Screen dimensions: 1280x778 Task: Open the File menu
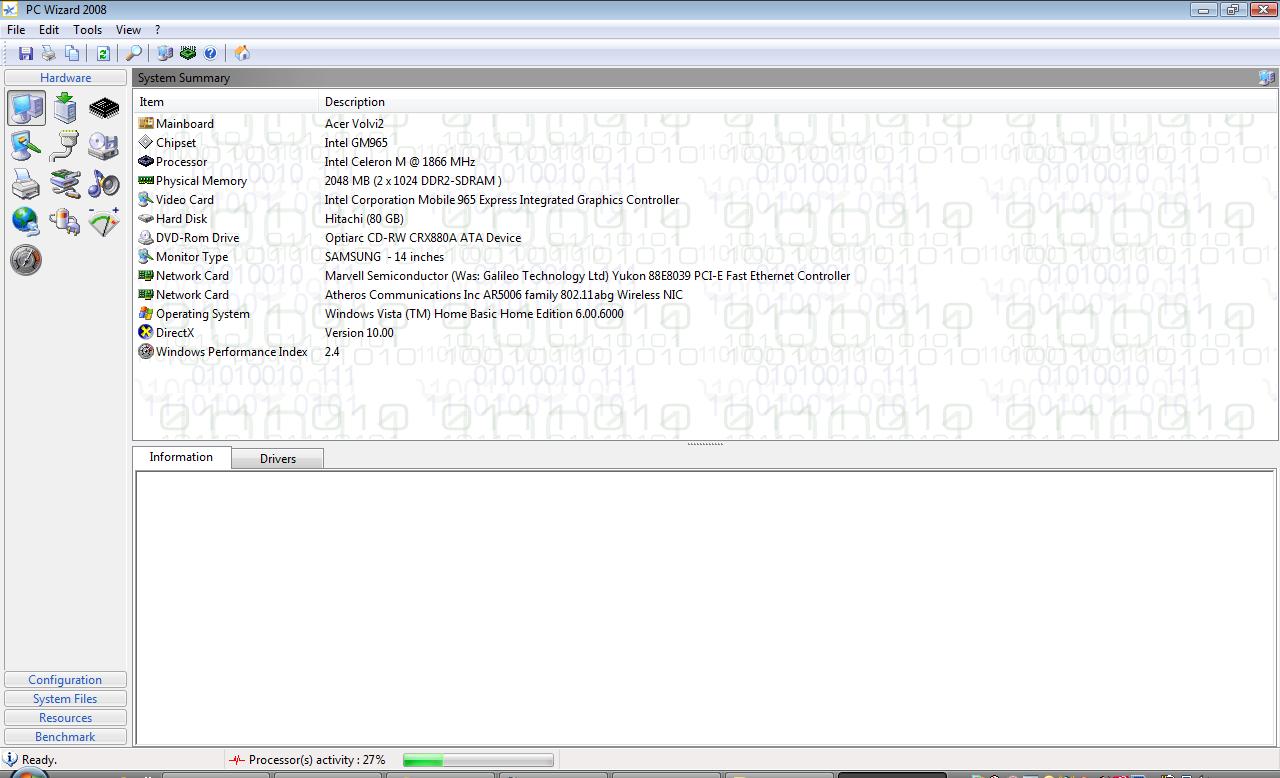click(x=16, y=30)
